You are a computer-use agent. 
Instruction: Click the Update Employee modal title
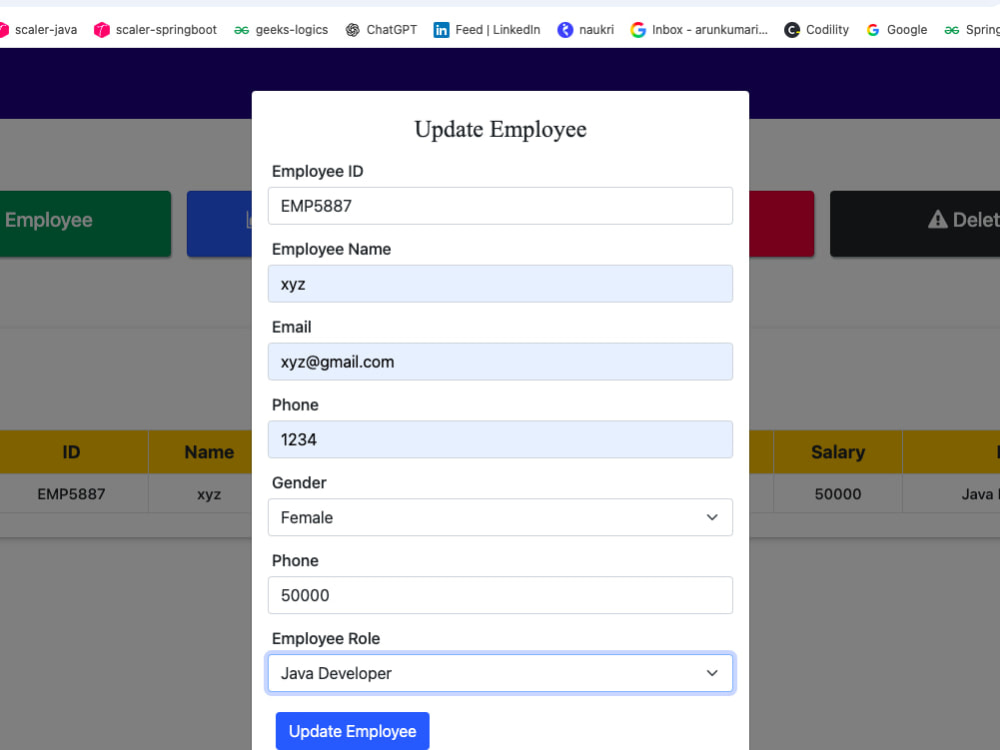500,129
